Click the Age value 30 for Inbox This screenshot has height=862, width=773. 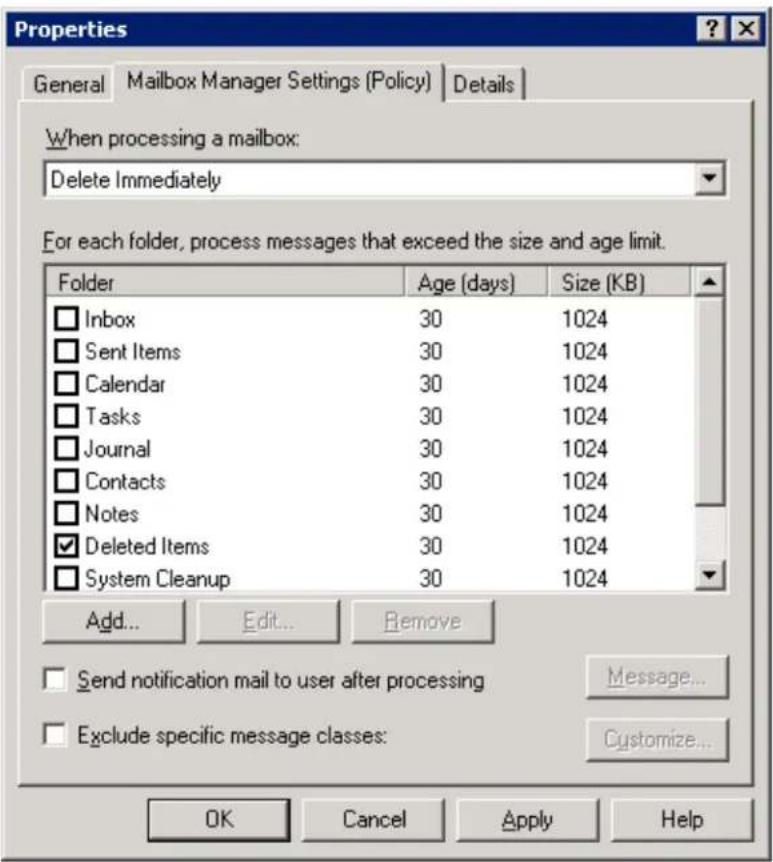(430, 319)
